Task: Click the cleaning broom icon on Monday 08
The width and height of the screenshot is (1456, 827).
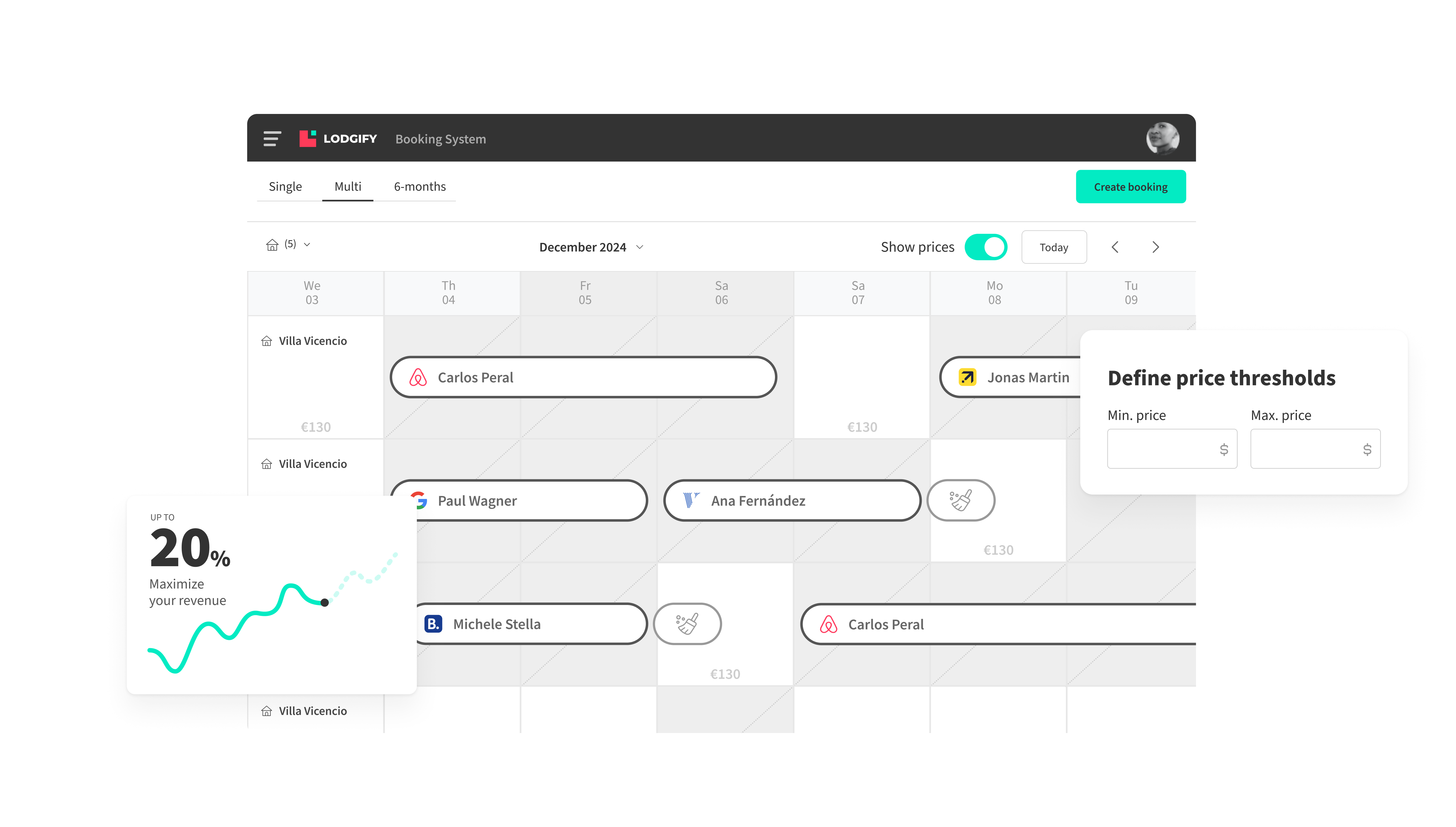Action: (x=960, y=500)
